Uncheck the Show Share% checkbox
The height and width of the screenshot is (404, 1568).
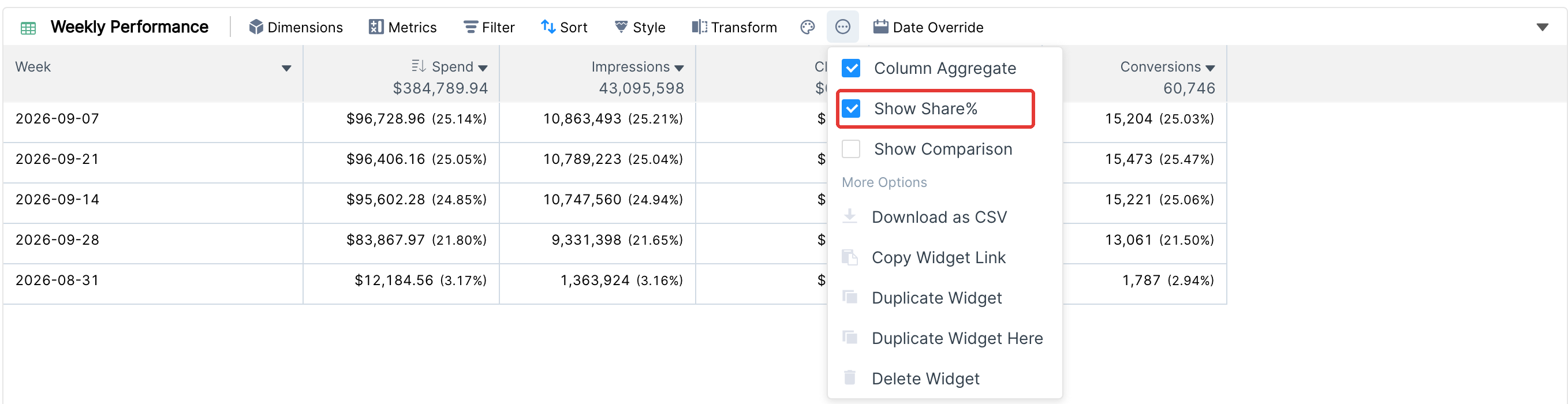(x=851, y=109)
